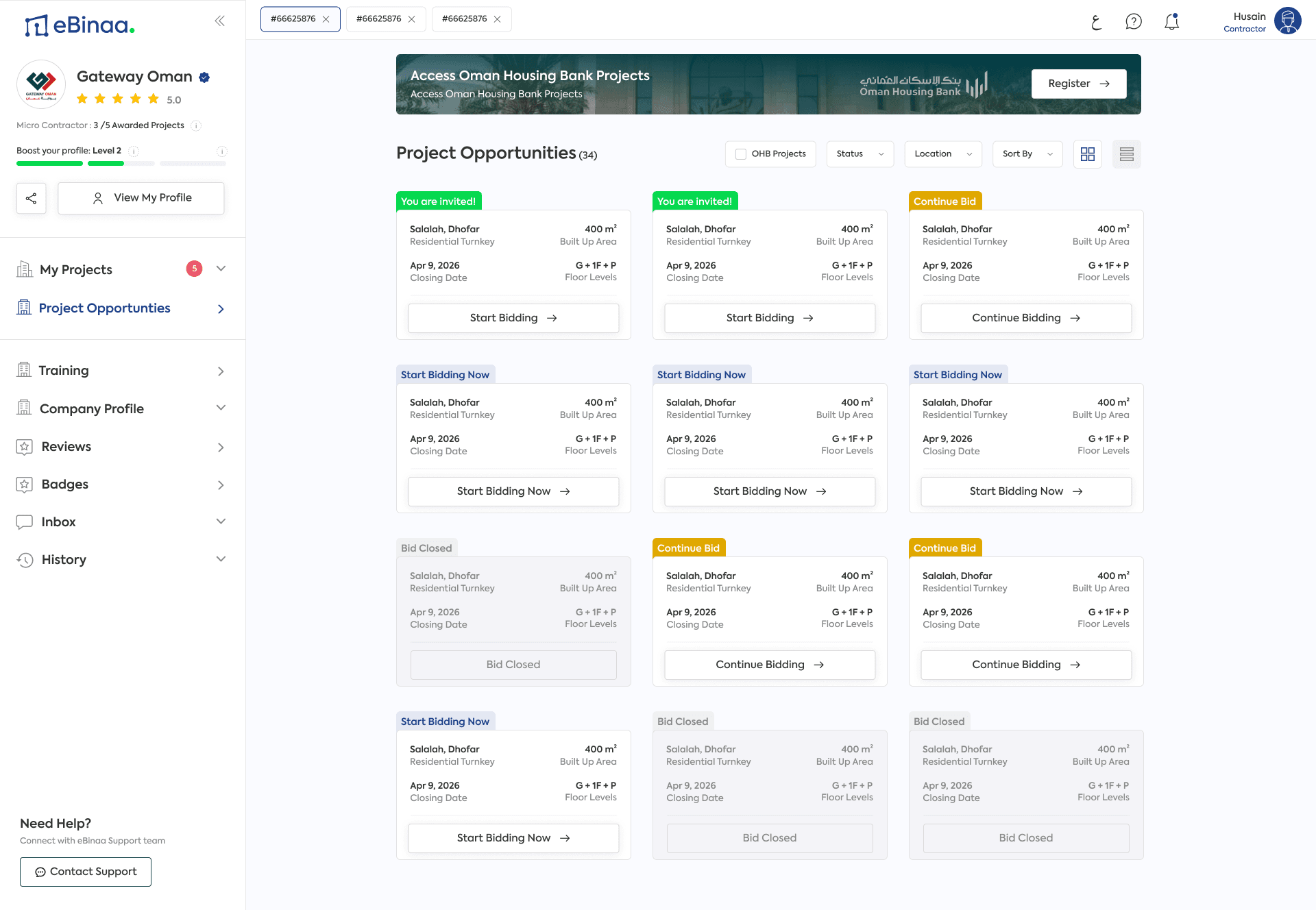This screenshot has height=910, width=1316.
Task: Click the info icon beside Level 2
Action: click(x=134, y=151)
